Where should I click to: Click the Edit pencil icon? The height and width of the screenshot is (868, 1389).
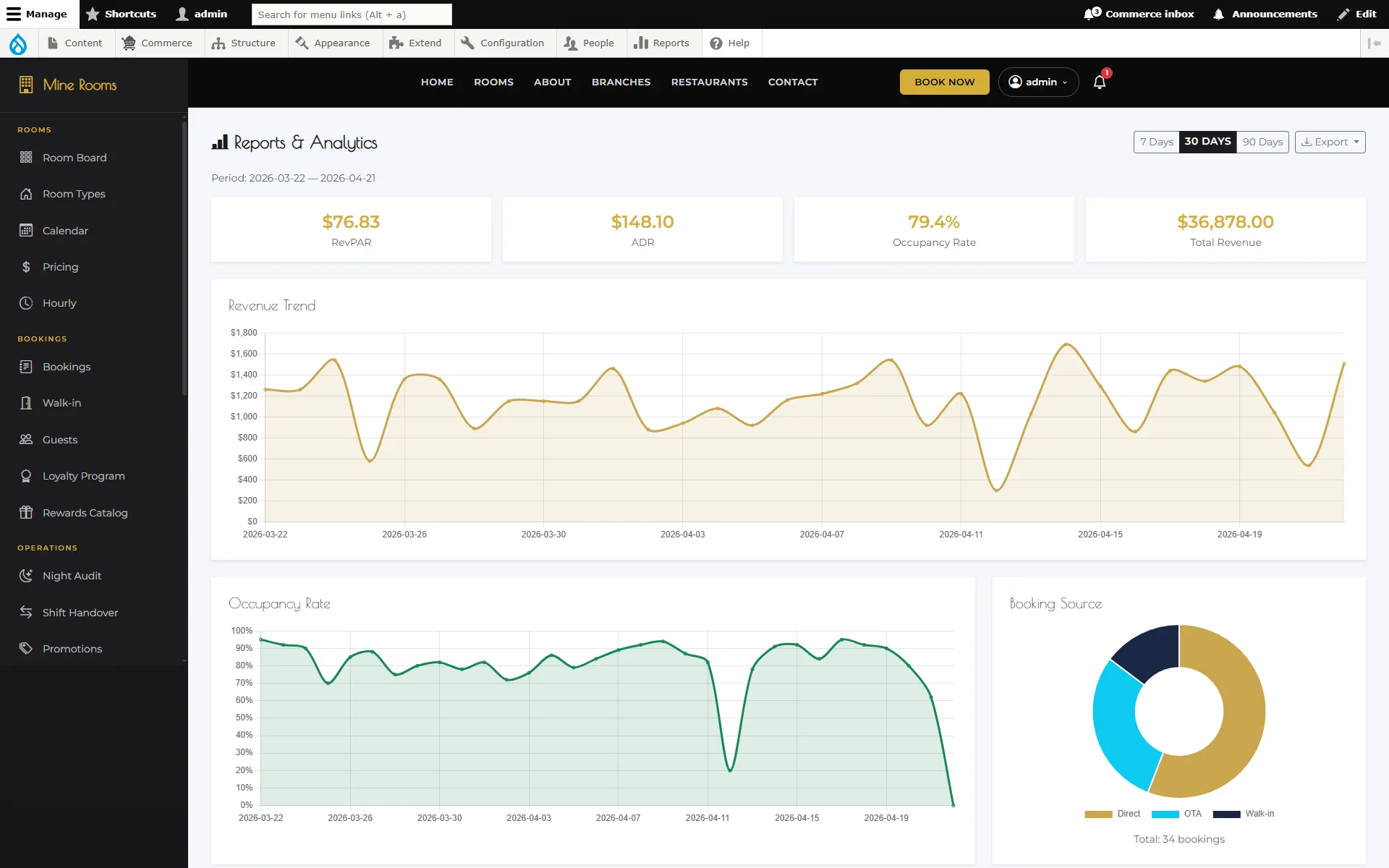1343,14
